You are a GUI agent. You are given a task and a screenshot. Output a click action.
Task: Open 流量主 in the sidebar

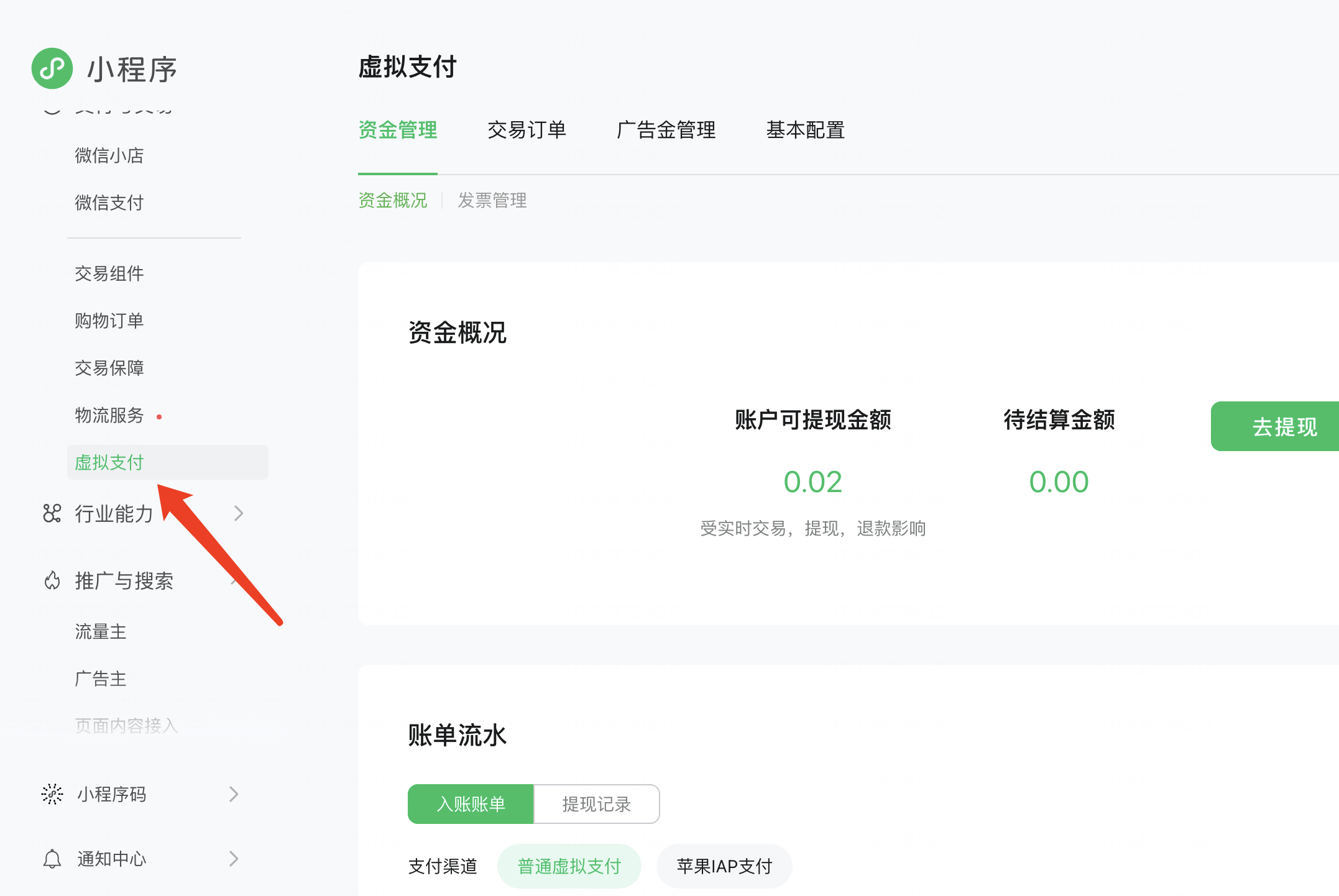(x=101, y=631)
